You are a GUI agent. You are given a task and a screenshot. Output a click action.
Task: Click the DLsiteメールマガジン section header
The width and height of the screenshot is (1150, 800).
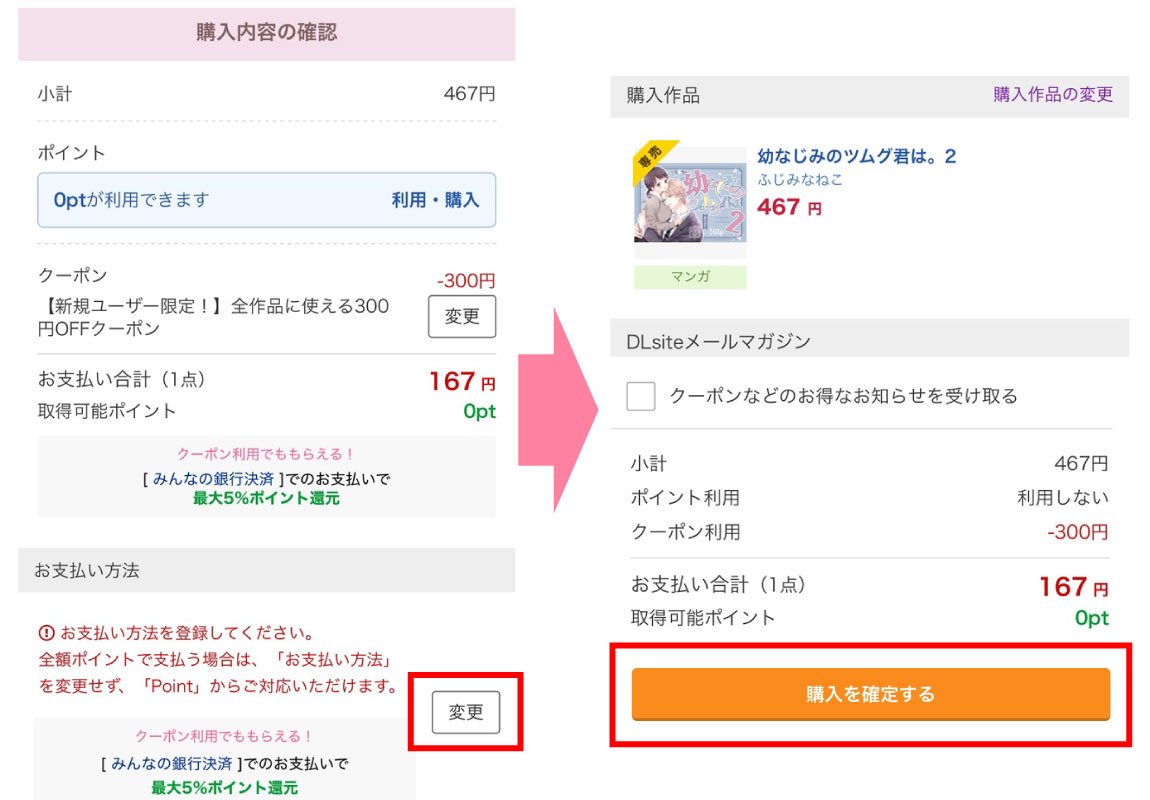(x=718, y=341)
